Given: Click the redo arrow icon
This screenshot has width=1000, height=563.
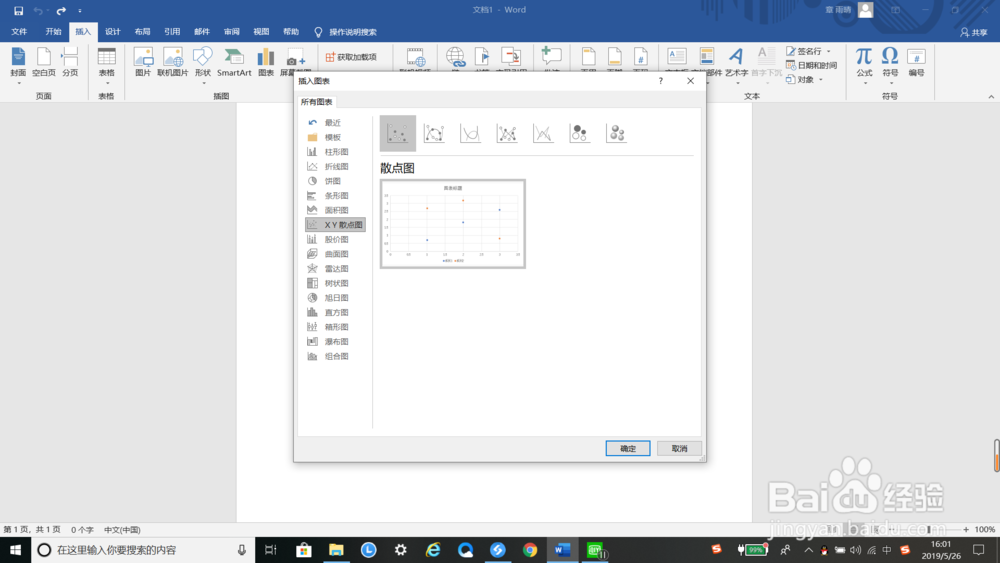Looking at the screenshot, I should (61, 10).
